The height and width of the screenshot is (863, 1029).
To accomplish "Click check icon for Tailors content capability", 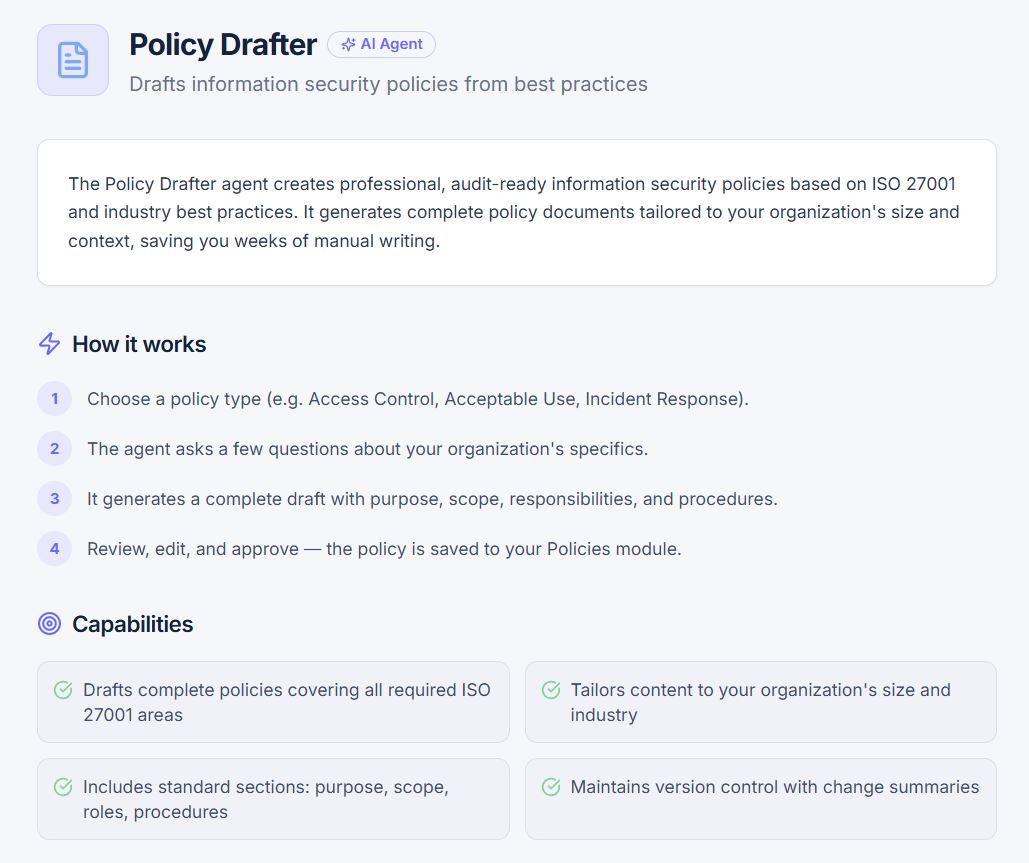I will (x=551, y=690).
